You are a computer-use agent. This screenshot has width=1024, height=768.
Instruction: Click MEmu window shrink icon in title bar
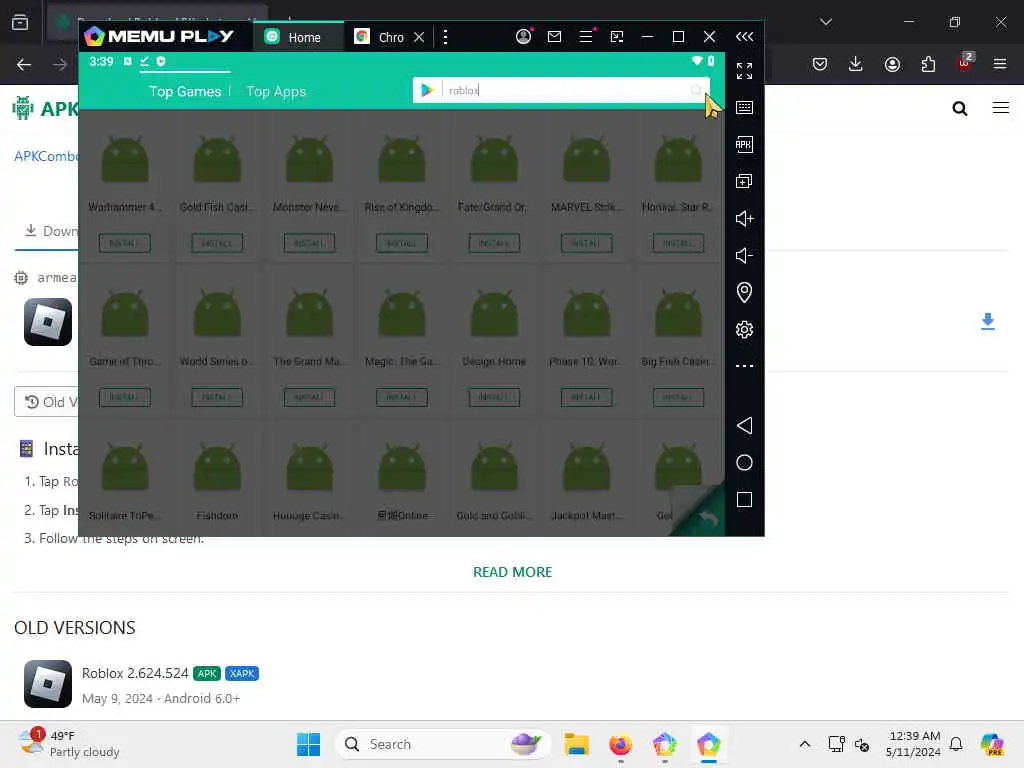(616, 37)
